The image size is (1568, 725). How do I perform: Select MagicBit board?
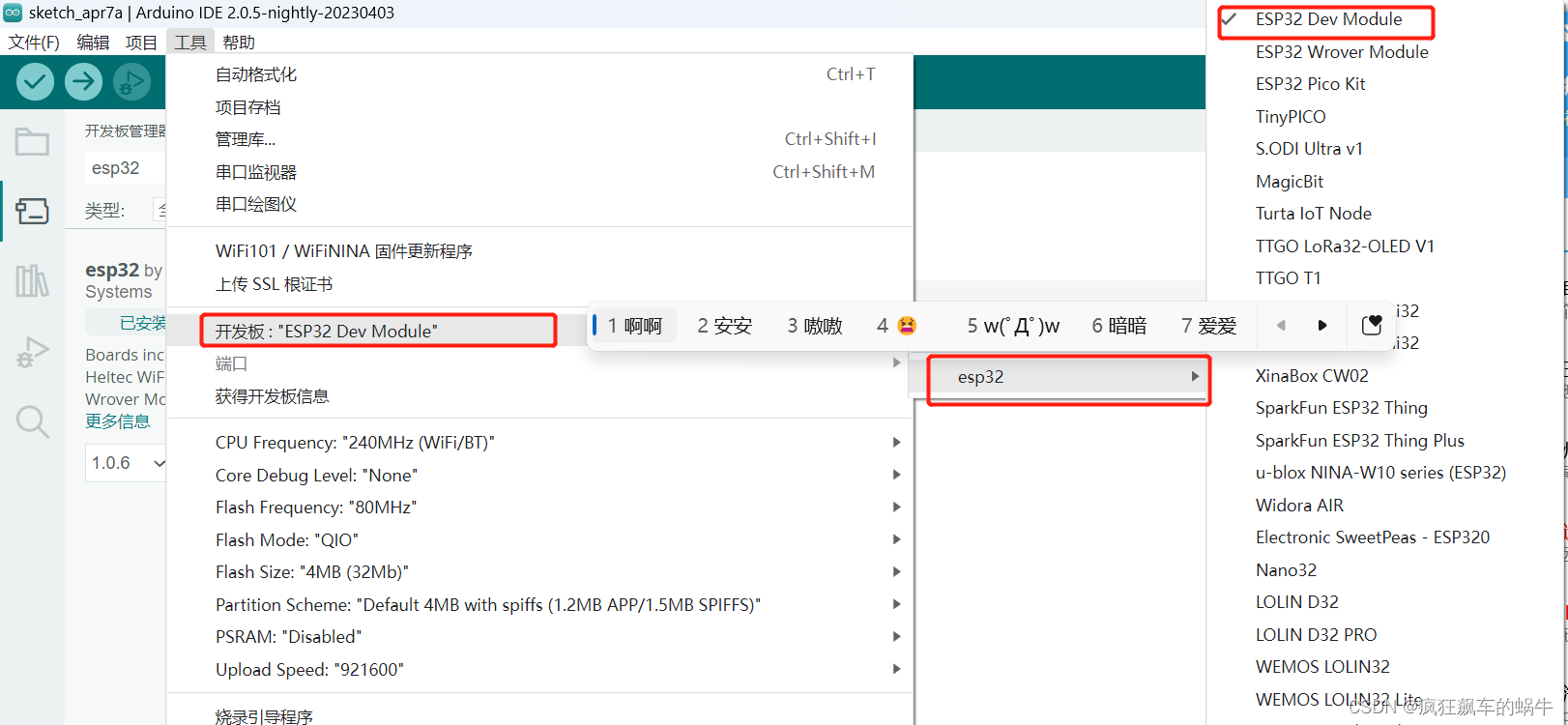click(x=1290, y=182)
